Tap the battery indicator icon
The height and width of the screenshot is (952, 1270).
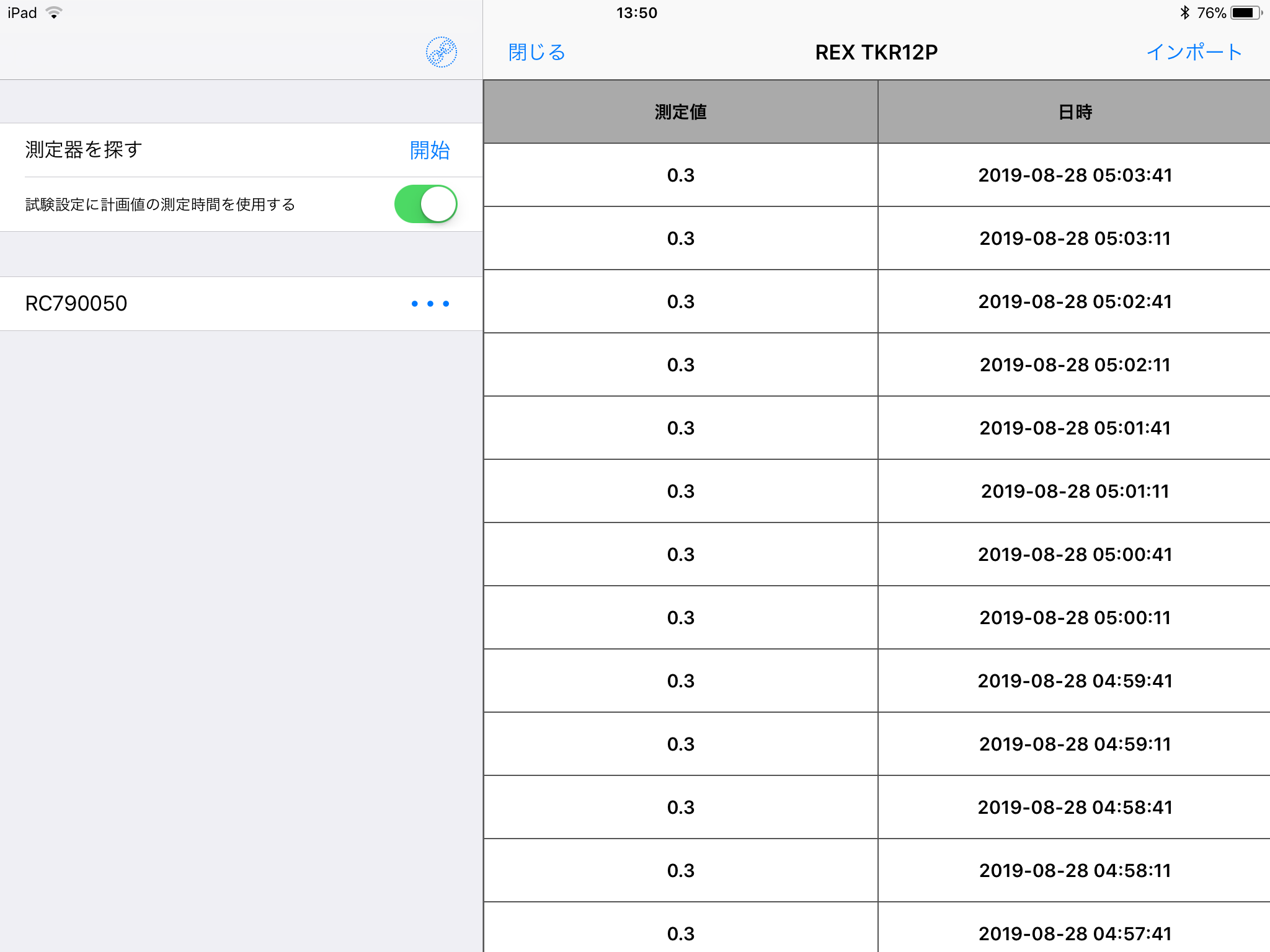1245,13
